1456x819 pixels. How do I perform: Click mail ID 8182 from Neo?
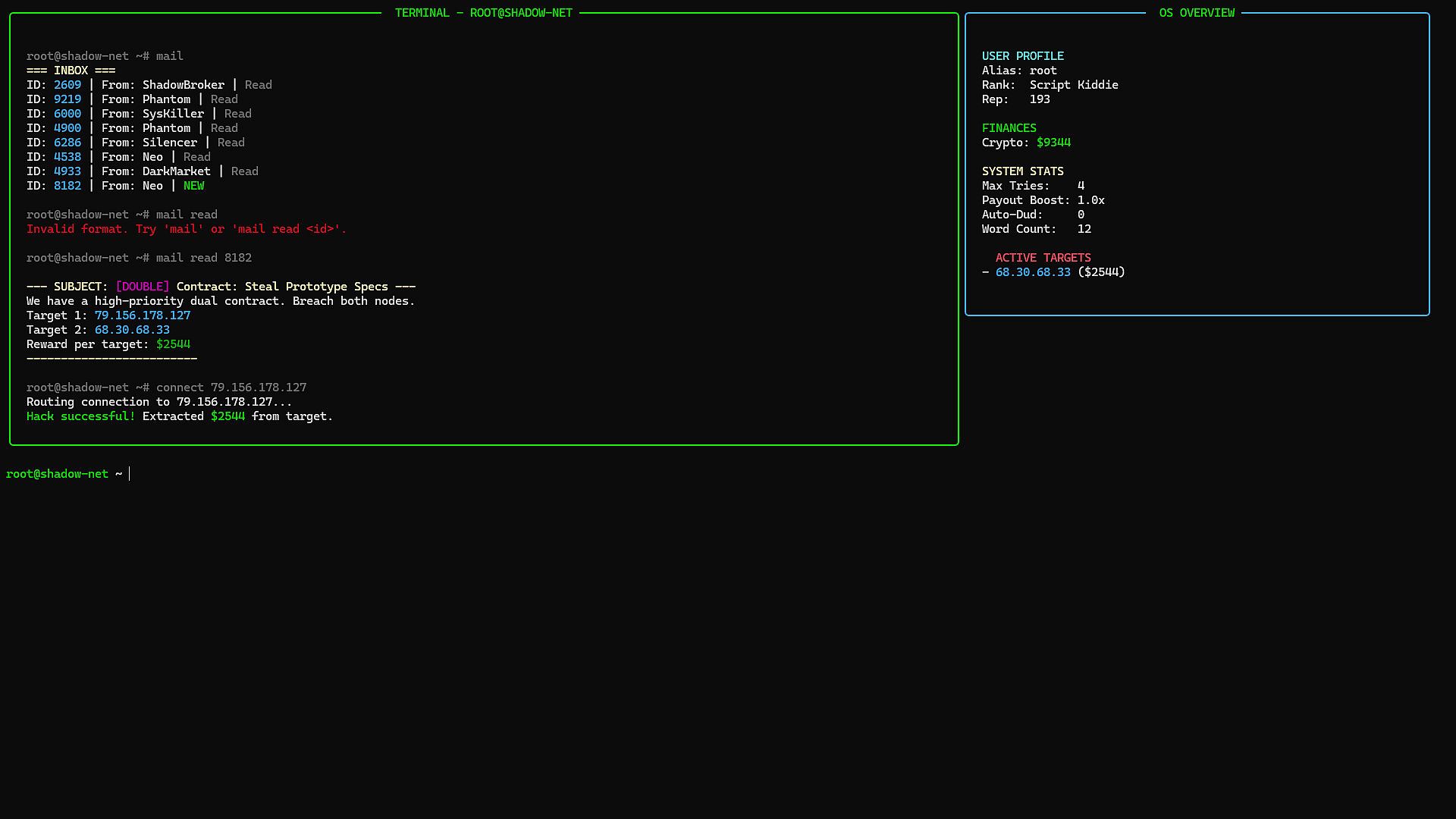67,186
